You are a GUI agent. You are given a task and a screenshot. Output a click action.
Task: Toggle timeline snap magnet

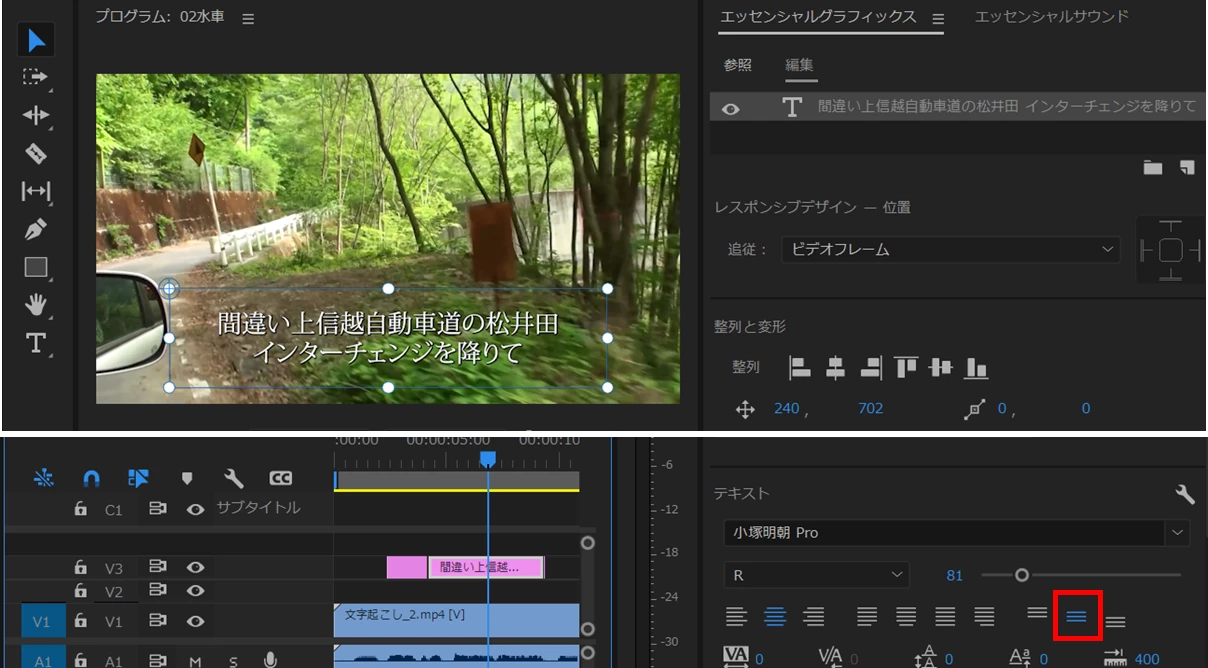point(92,479)
